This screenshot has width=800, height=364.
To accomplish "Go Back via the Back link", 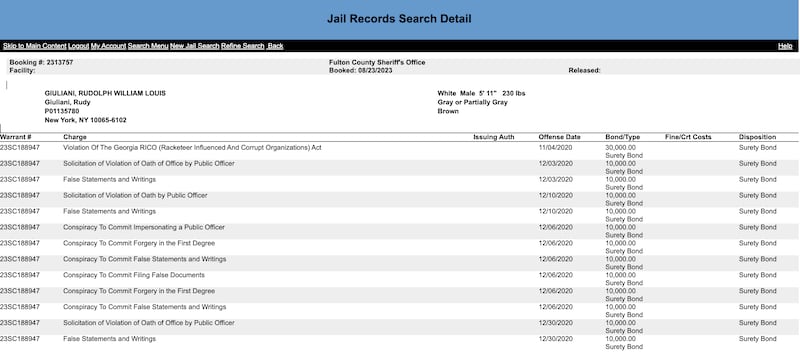I will 276,46.
